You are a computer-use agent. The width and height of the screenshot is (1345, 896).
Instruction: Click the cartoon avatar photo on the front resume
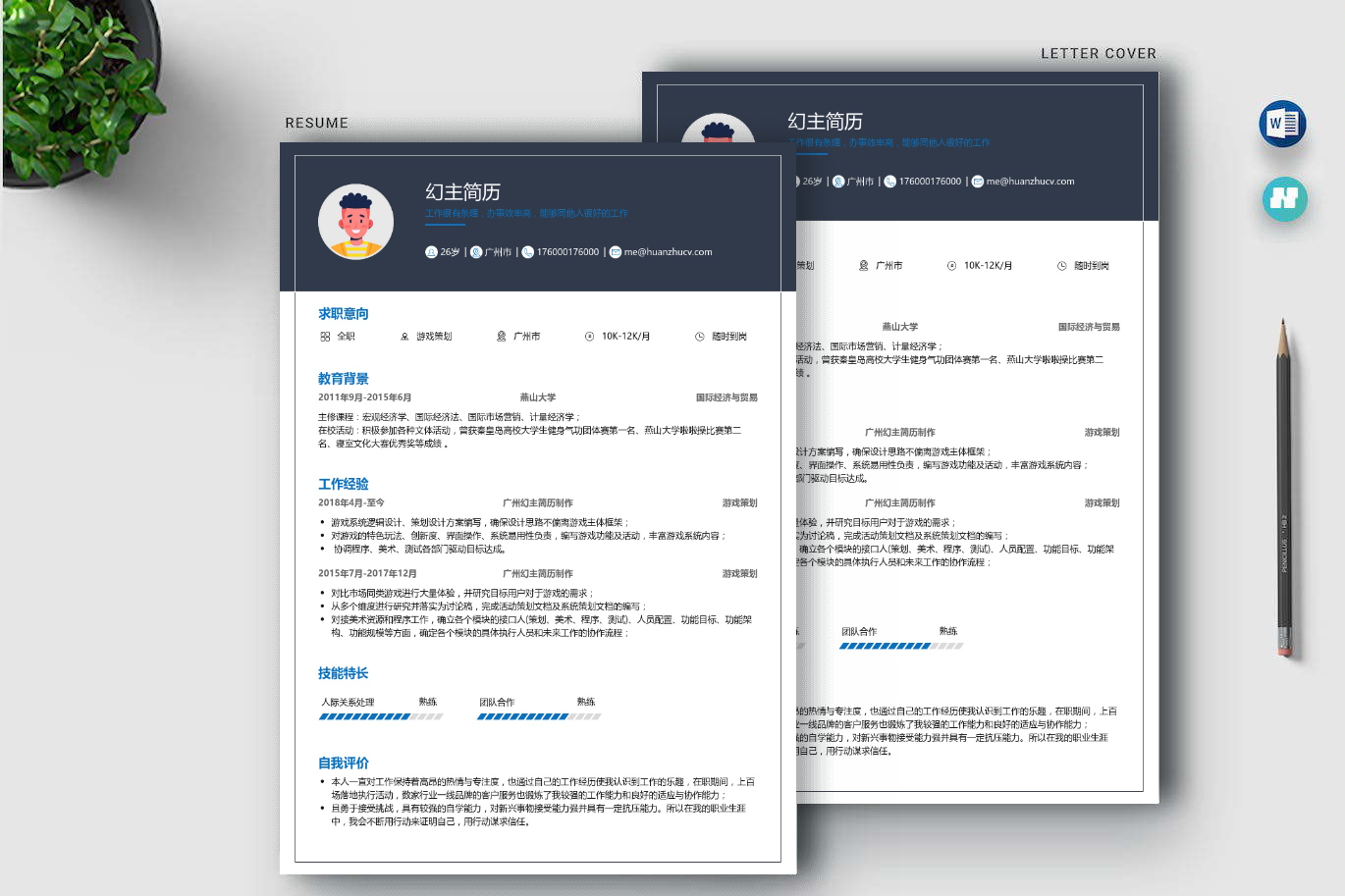point(355,222)
